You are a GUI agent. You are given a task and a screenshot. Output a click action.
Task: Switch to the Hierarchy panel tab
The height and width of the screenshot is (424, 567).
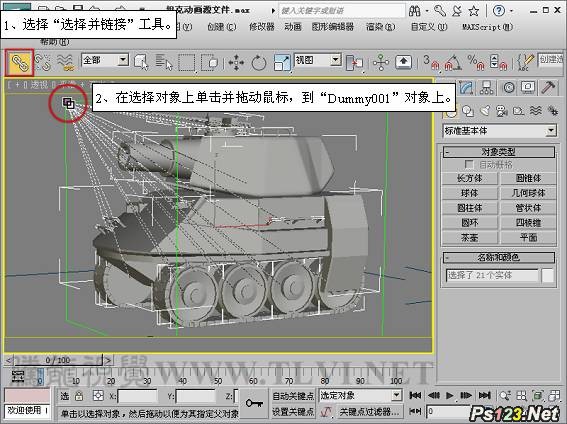tap(487, 88)
